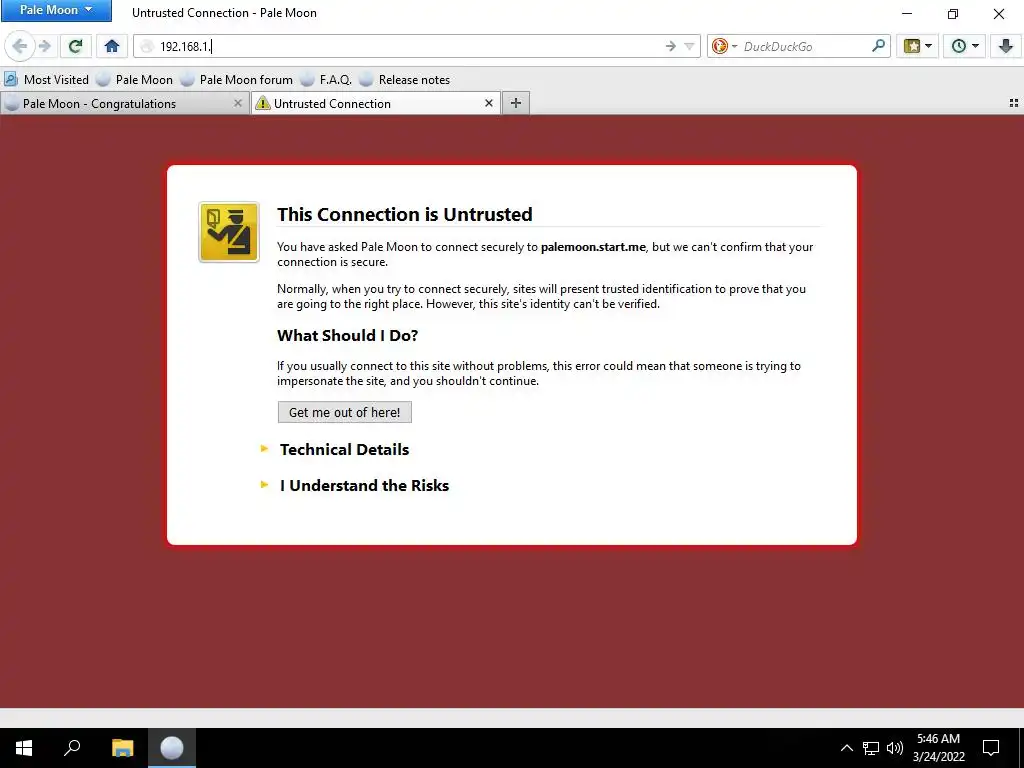This screenshot has height=768, width=1024.
Task: Open File Explorer from the taskbar
Action: click(122, 748)
